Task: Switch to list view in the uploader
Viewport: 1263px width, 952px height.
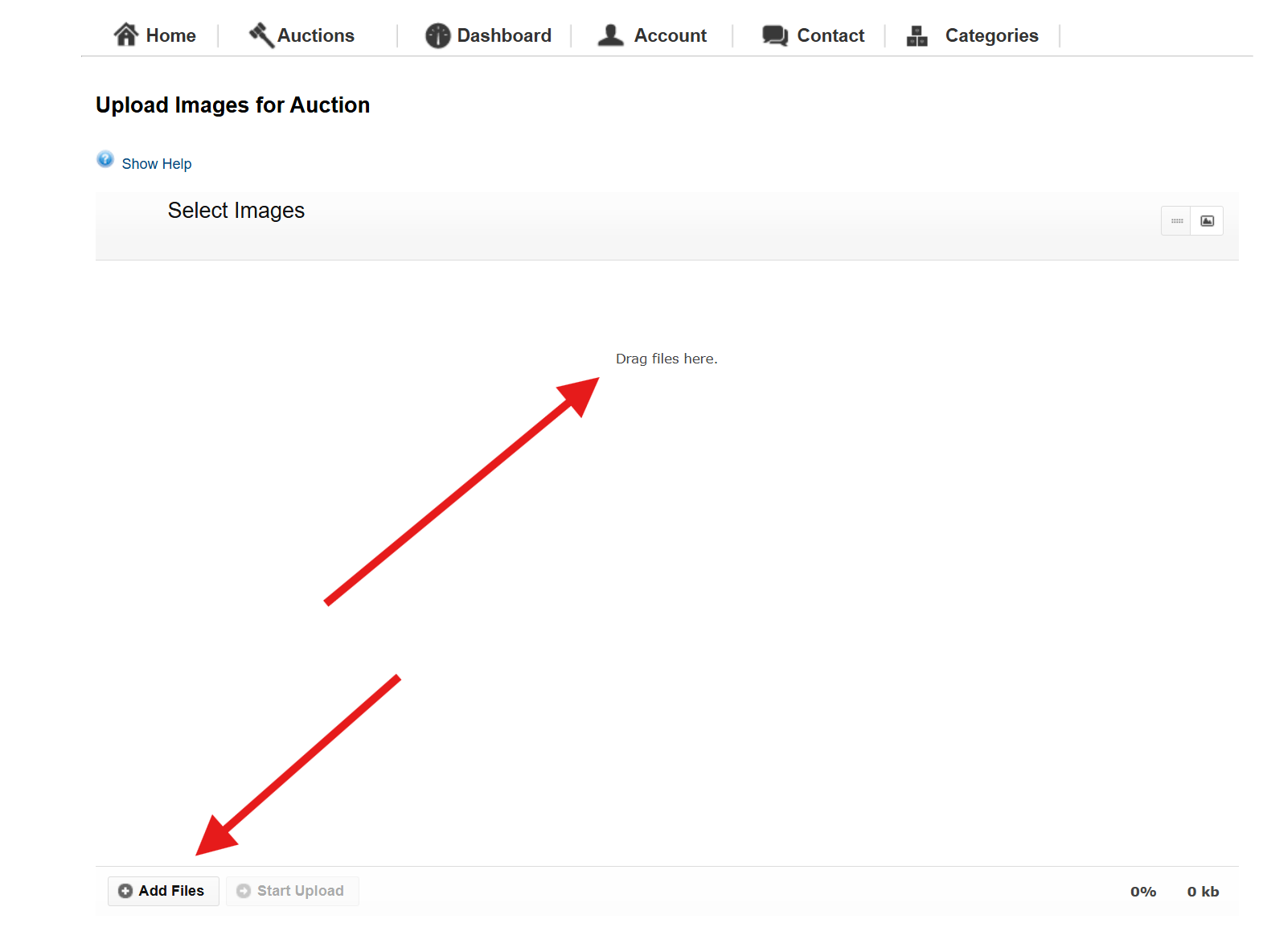Action: pyautogui.click(x=1176, y=221)
